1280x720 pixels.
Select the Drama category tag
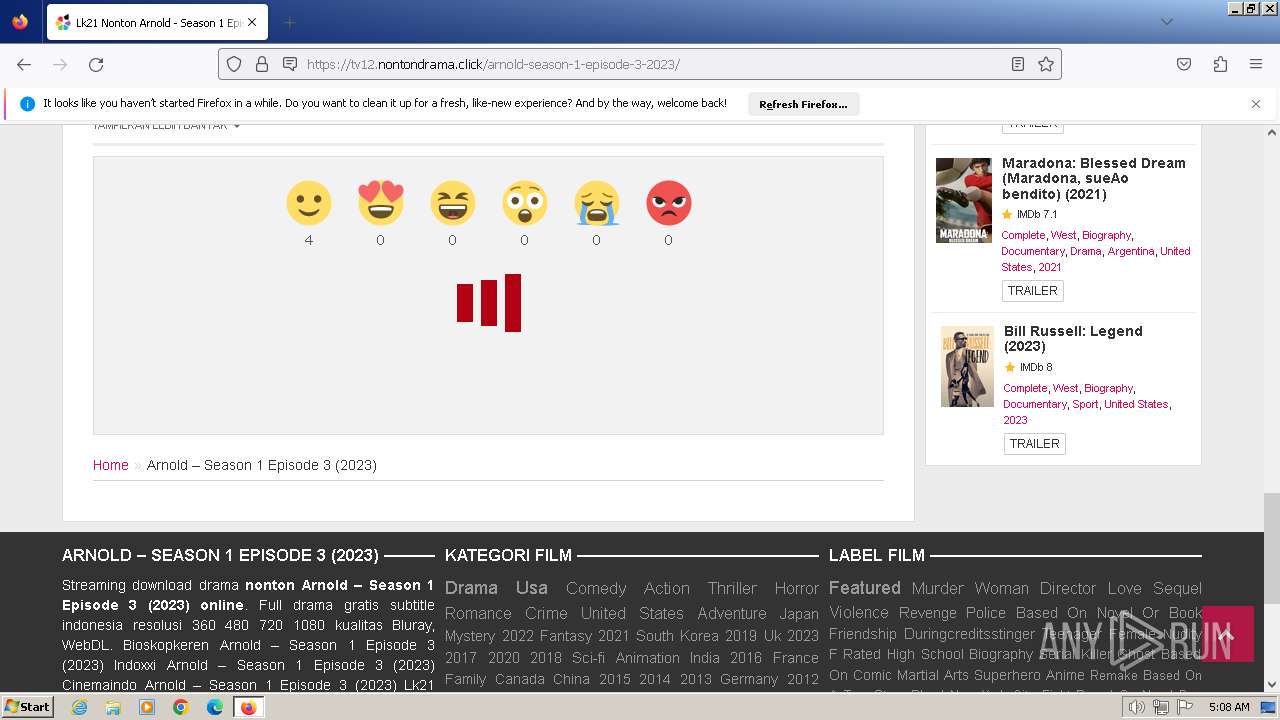pos(471,588)
